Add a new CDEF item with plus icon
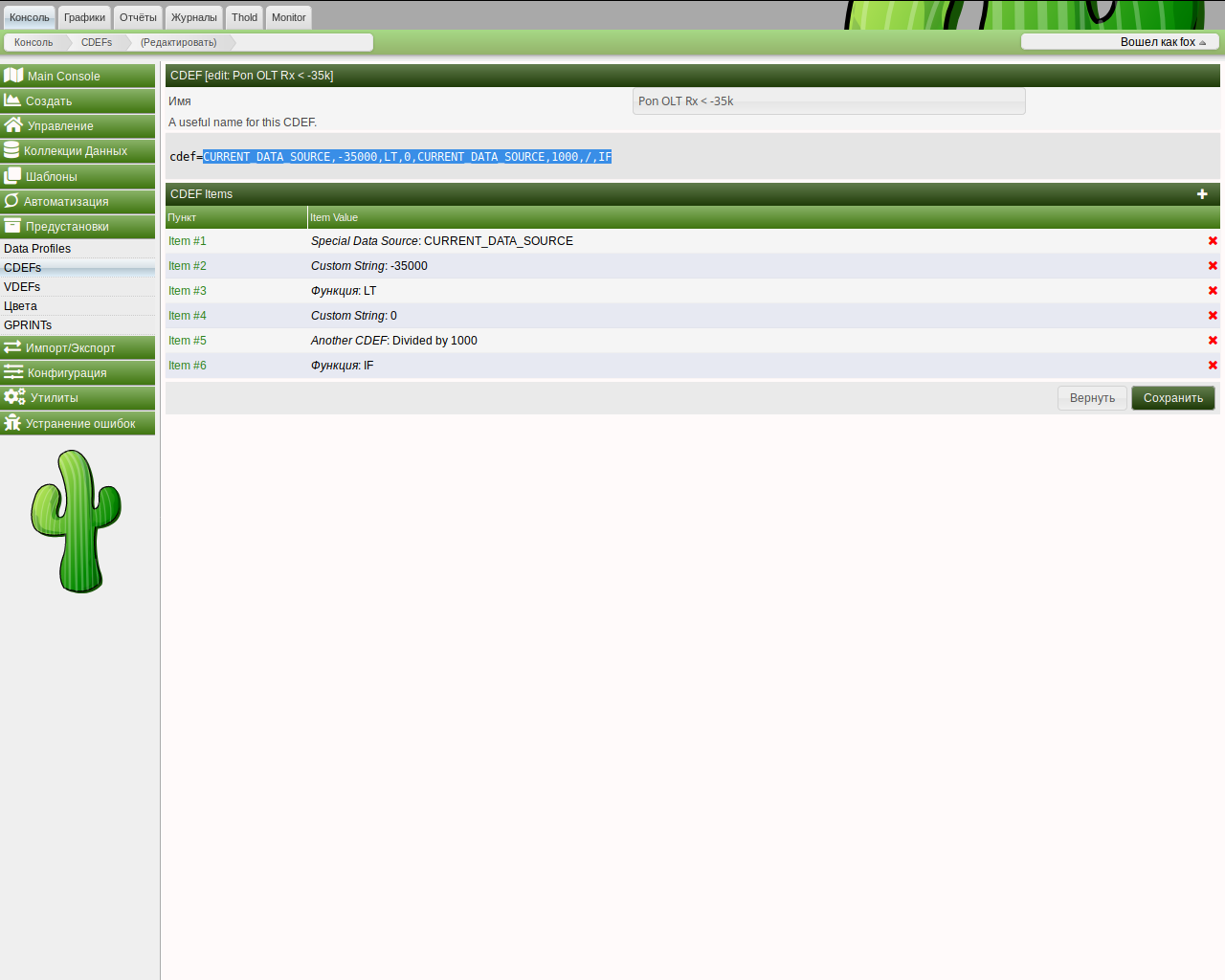 pos(1202,194)
